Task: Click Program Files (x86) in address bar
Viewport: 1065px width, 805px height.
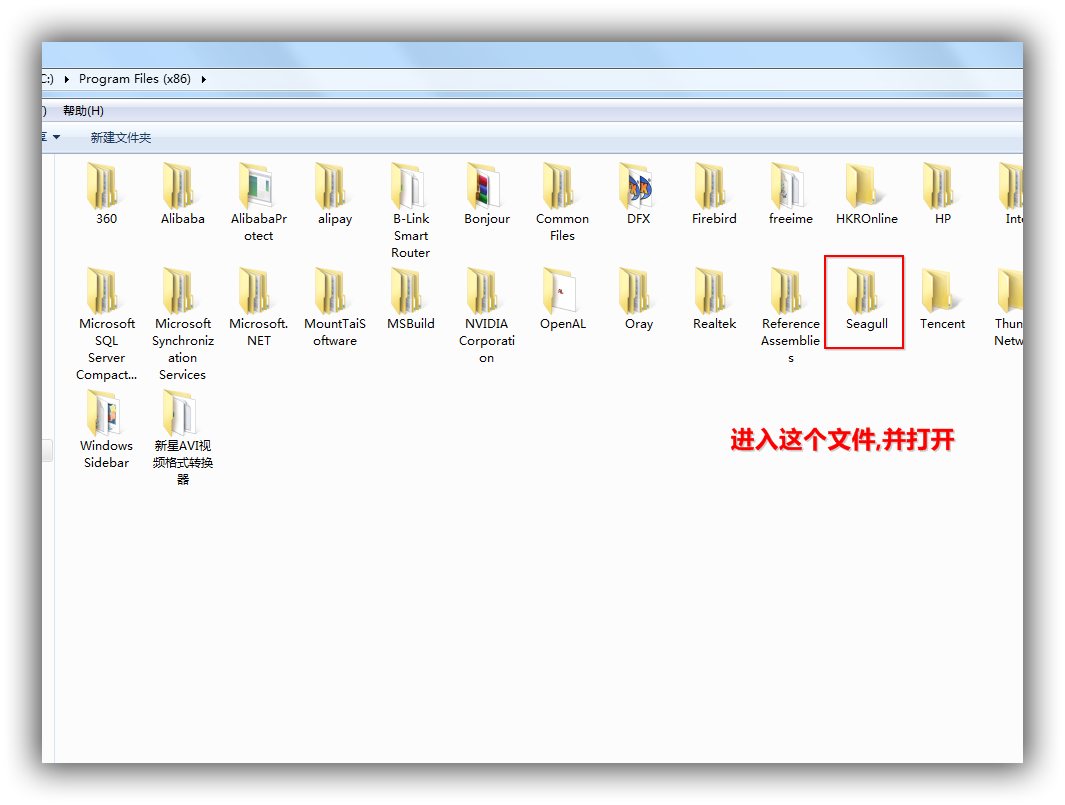Action: click(x=134, y=79)
